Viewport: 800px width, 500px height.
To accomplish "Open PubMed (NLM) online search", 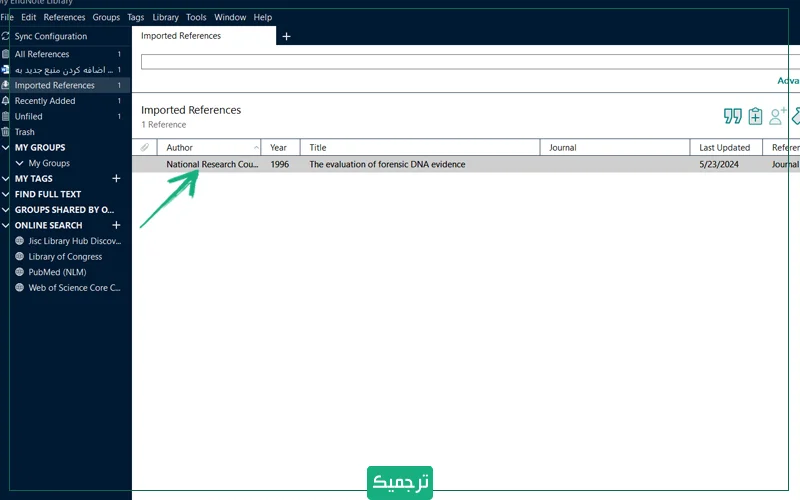I will [x=59, y=272].
